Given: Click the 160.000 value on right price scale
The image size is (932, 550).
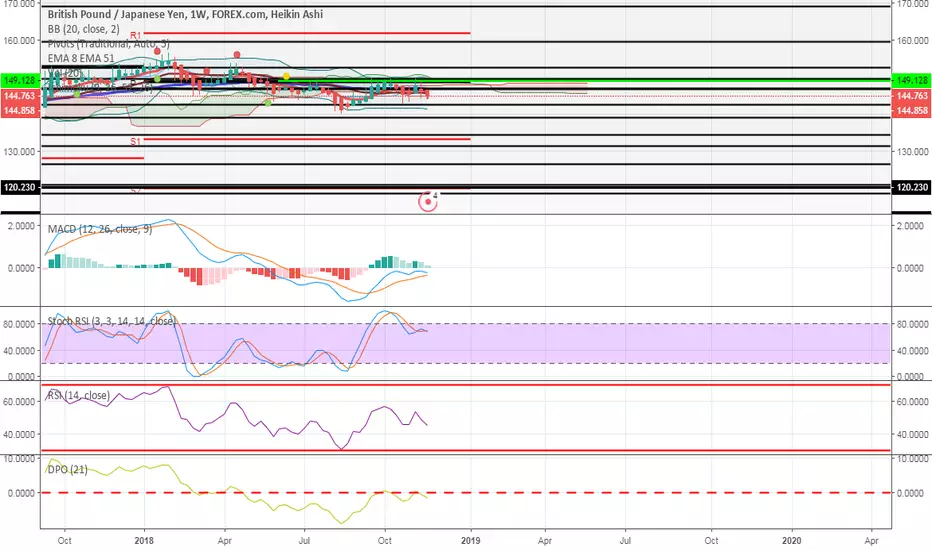Looking at the screenshot, I should click(912, 40).
